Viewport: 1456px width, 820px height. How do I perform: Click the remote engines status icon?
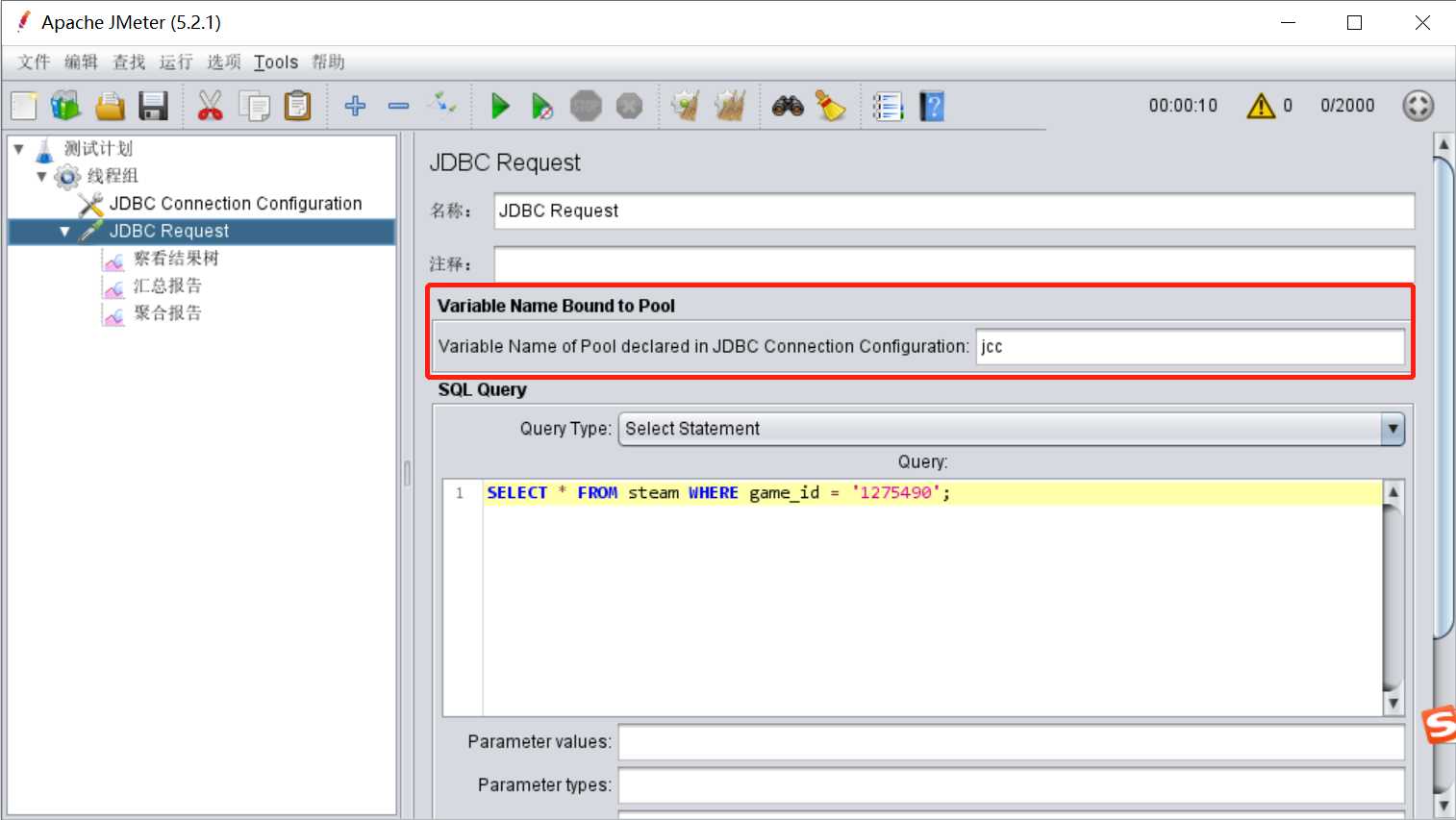(1418, 106)
